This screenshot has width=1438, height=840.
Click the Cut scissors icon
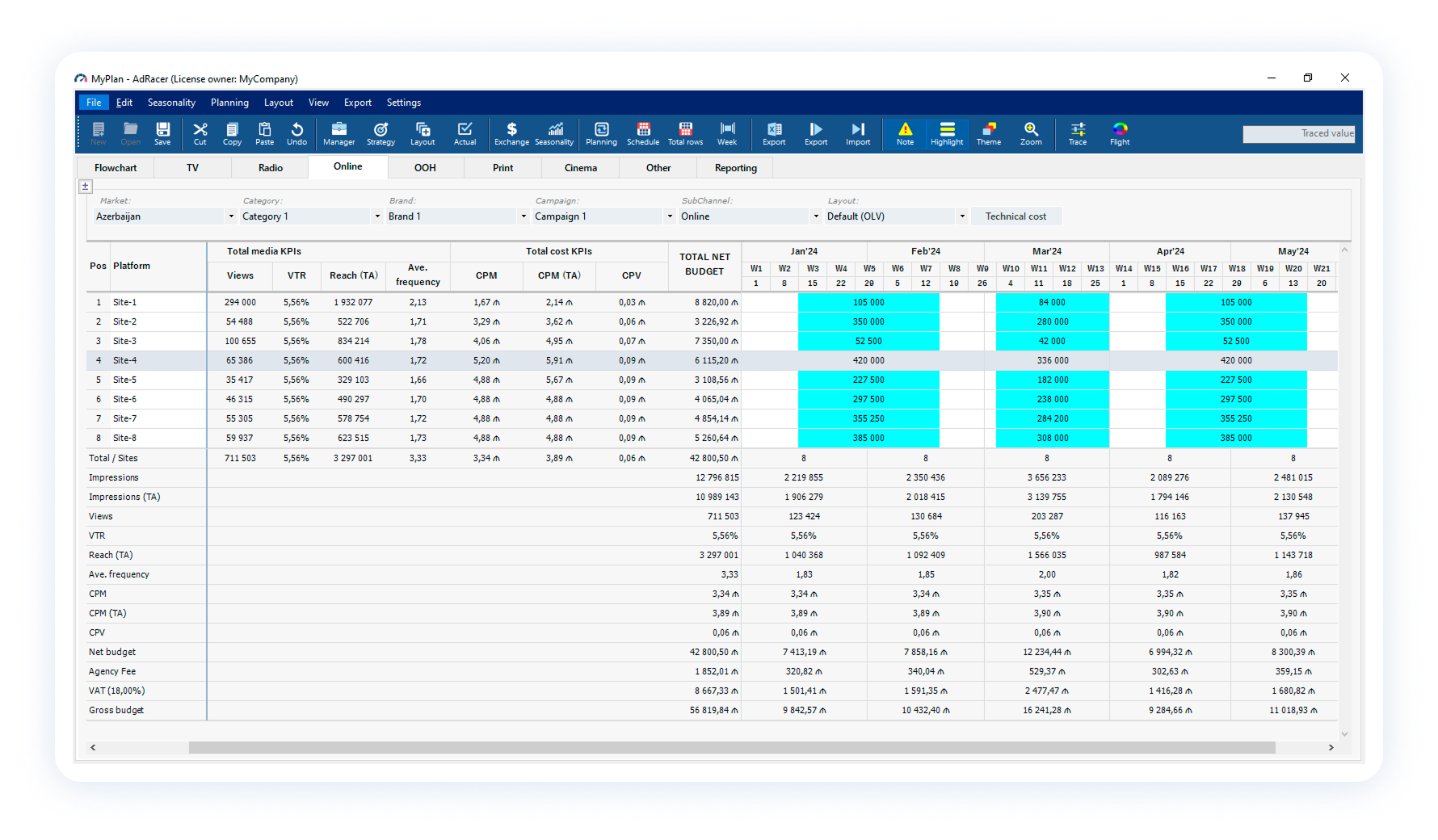pos(200,133)
